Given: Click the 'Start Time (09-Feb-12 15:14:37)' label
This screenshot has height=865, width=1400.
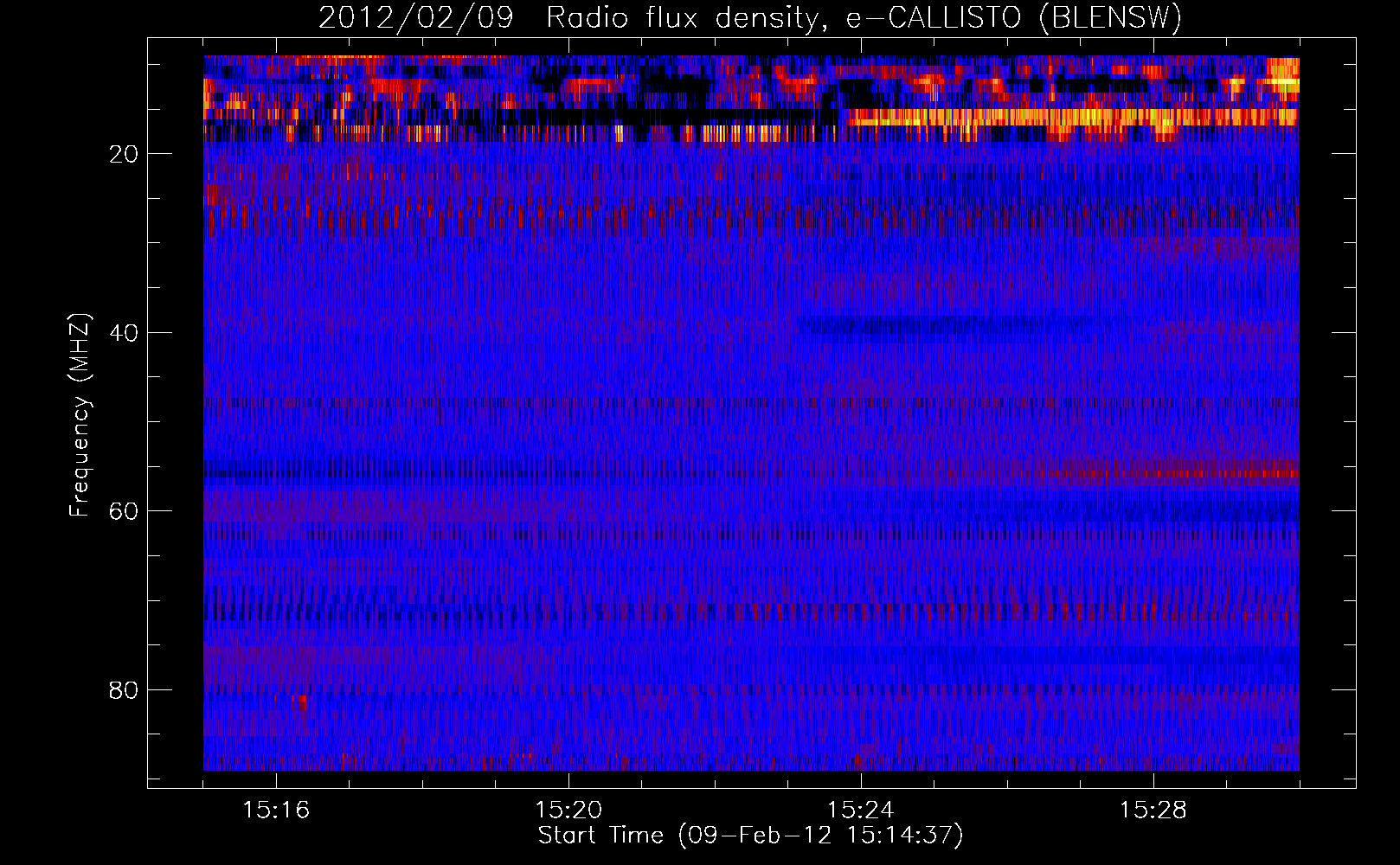Looking at the screenshot, I should pos(751,836).
